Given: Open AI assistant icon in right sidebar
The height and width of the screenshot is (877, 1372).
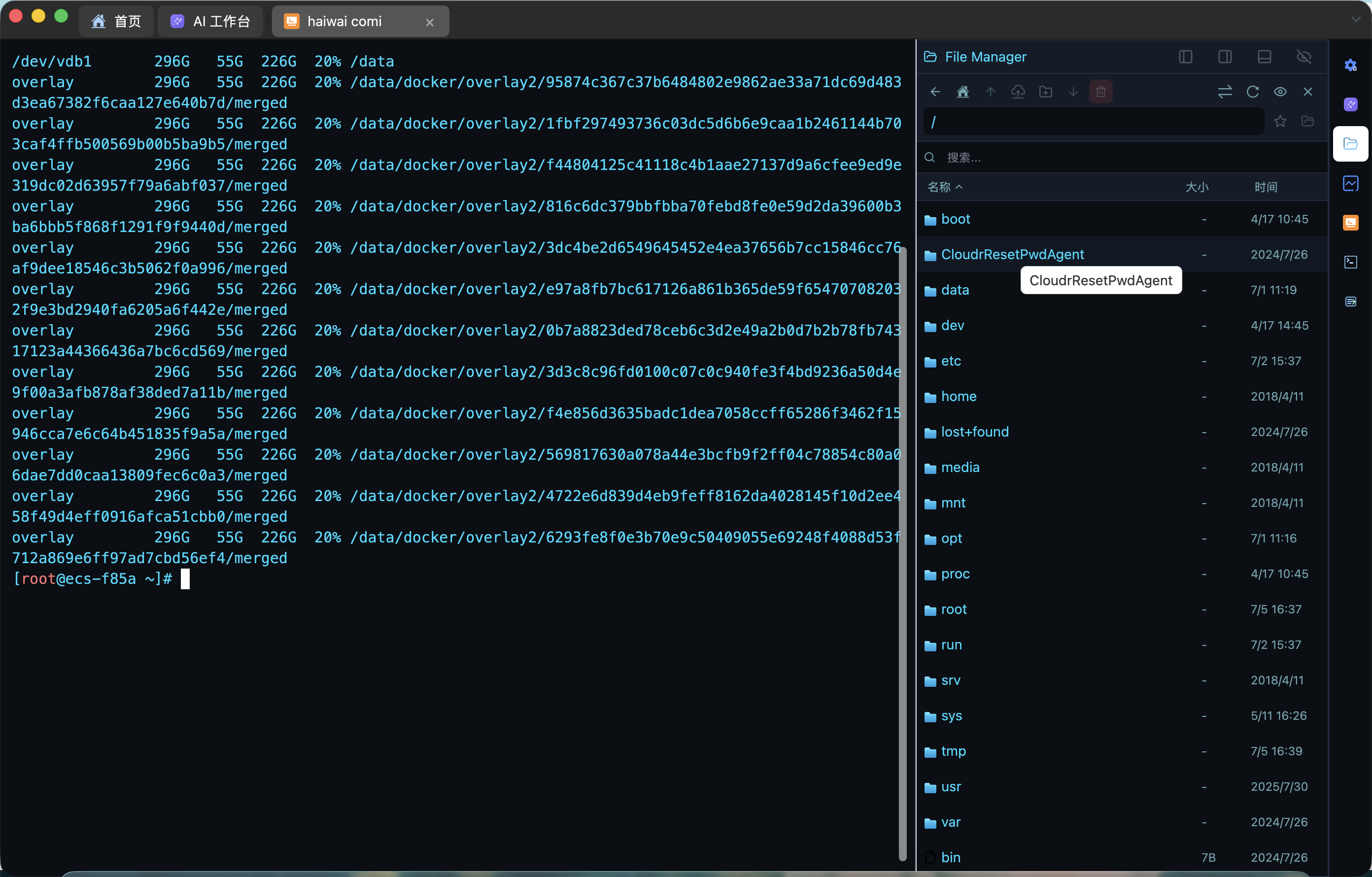Looking at the screenshot, I should click(1350, 104).
